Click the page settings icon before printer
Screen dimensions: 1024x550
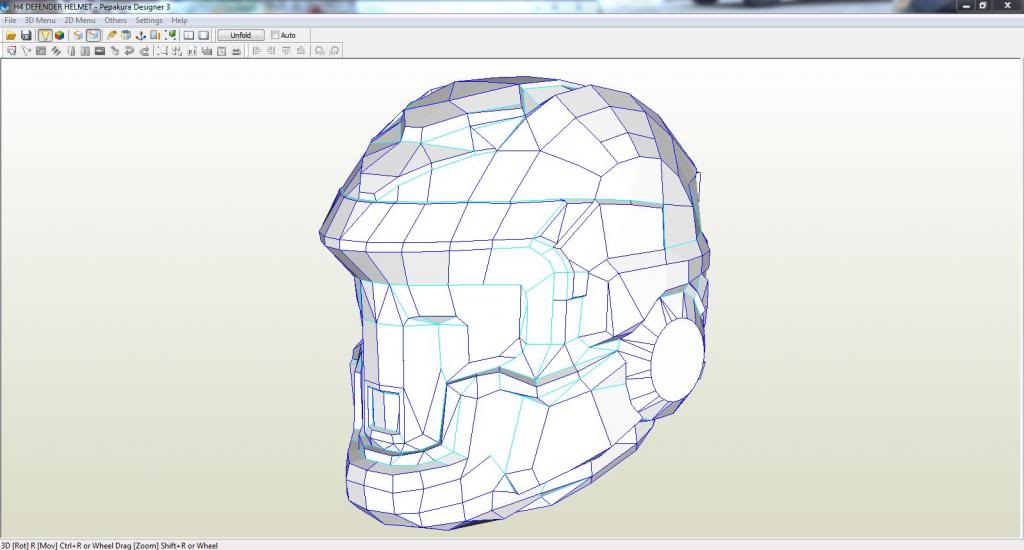click(x=221, y=51)
